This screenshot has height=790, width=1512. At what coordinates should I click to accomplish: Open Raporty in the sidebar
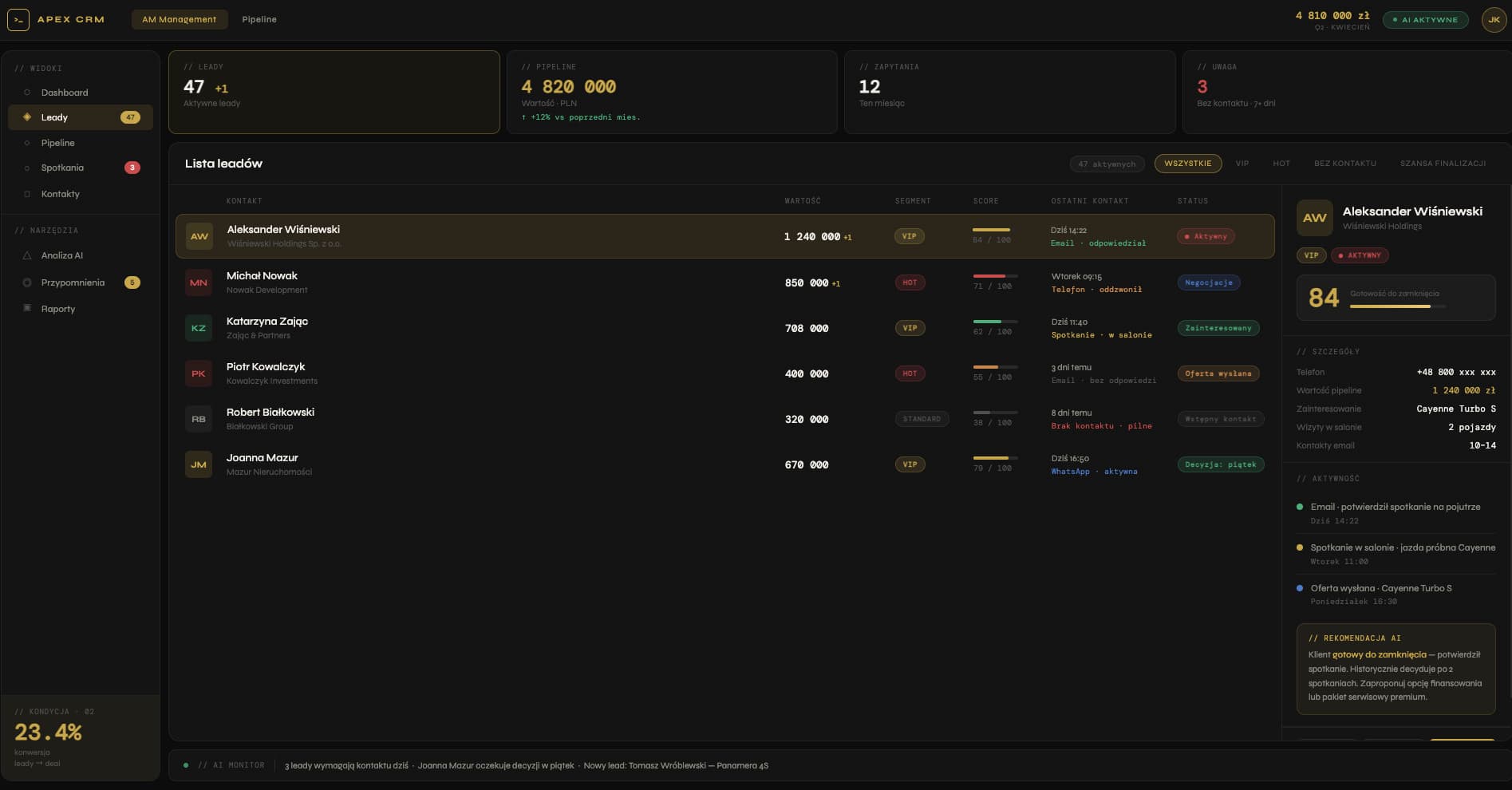click(x=81, y=309)
